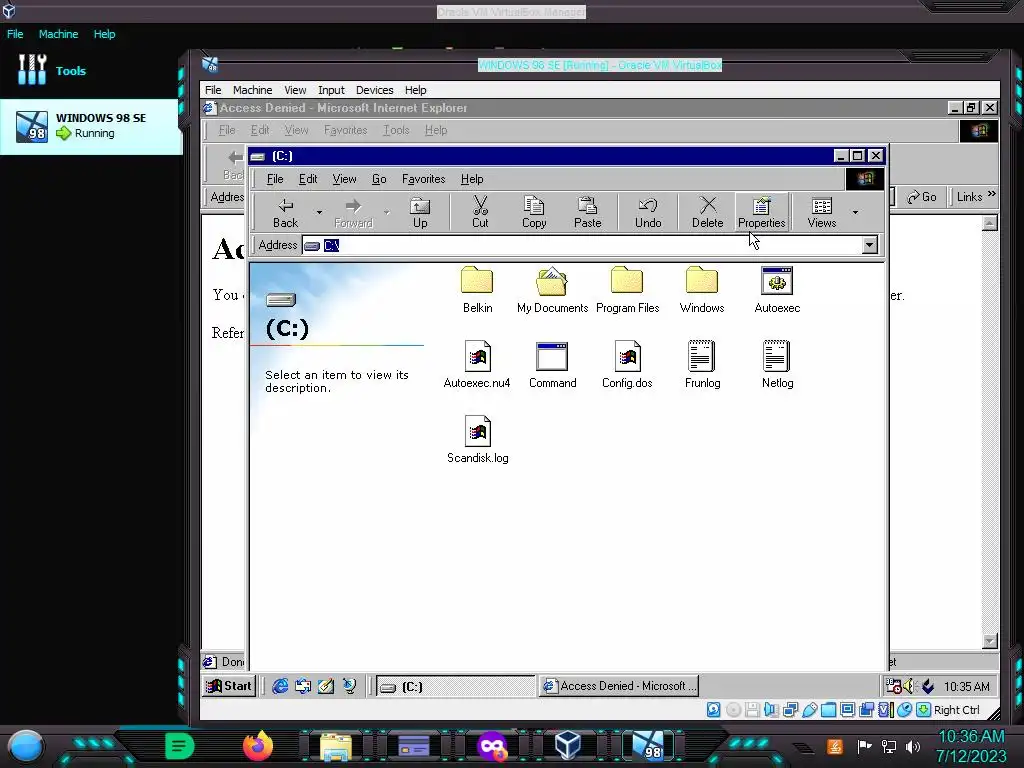Click Internet Explorer scrollbar down arrow
Viewport: 1024px width, 768px height.
[989, 641]
